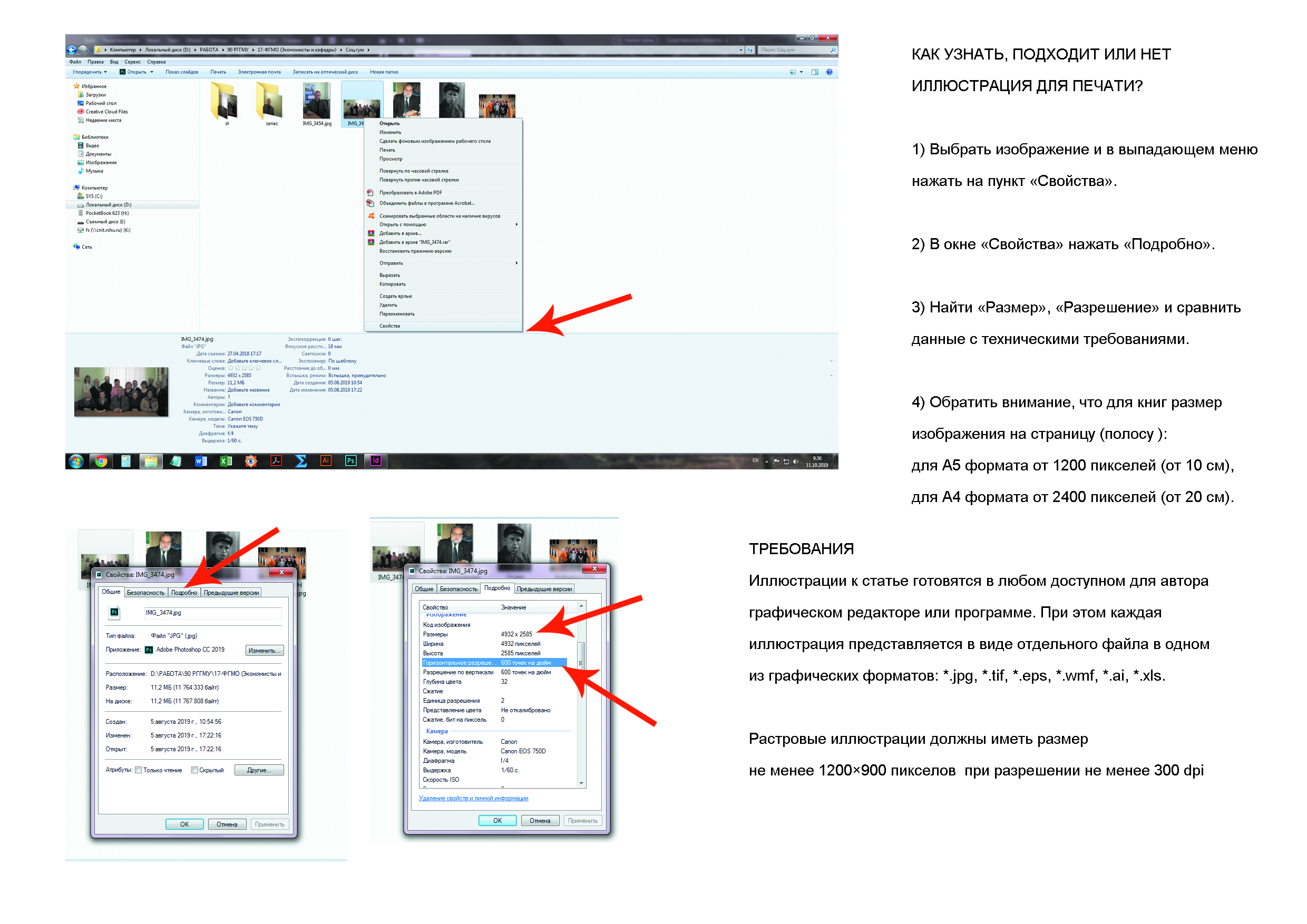1307x924 pixels.
Task: Open Microsoft Excel from the taskbar
Action: pyautogui.click(x=226, y=461)
